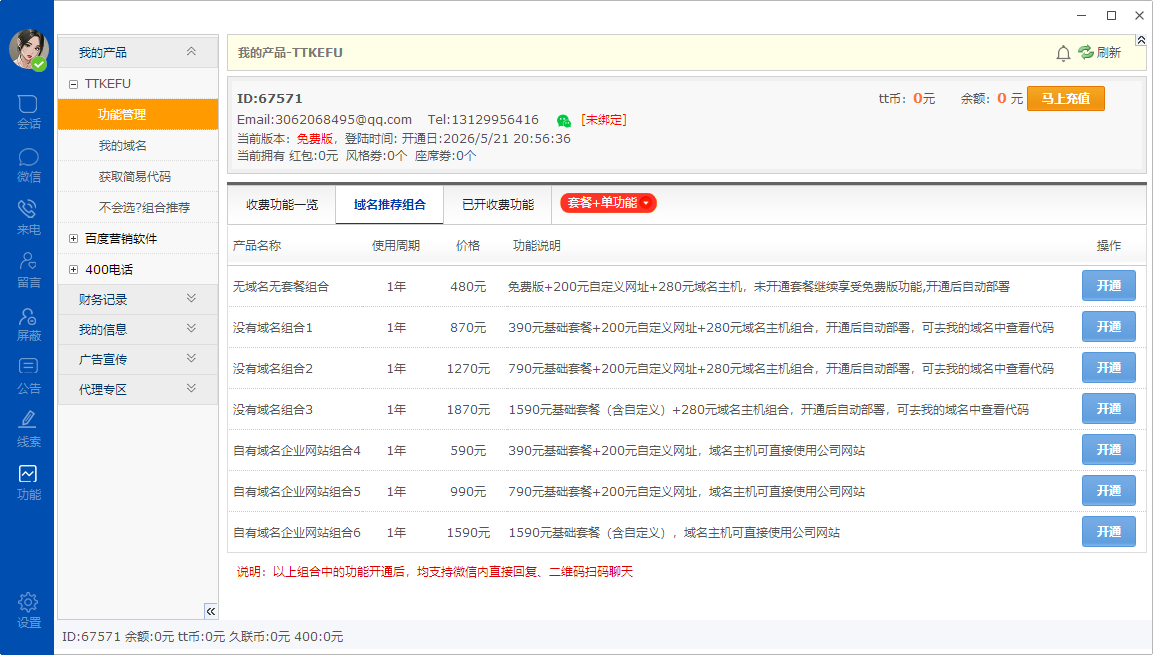The width and height of the screenshot is (1153, 655).
Task: Open the 会话 sidebar section
Action: [28, 112]
